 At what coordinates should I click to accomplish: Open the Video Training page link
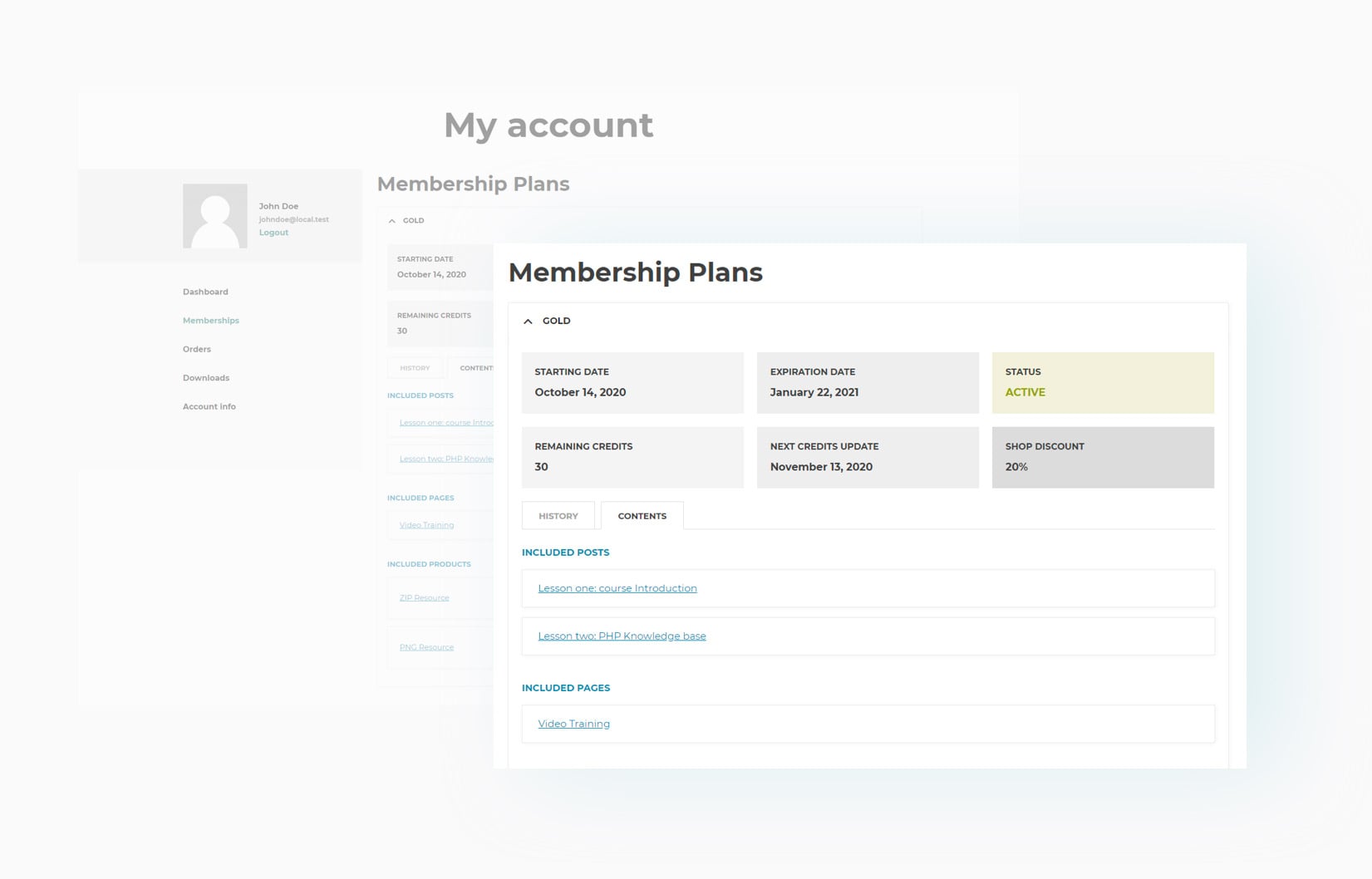573,724
